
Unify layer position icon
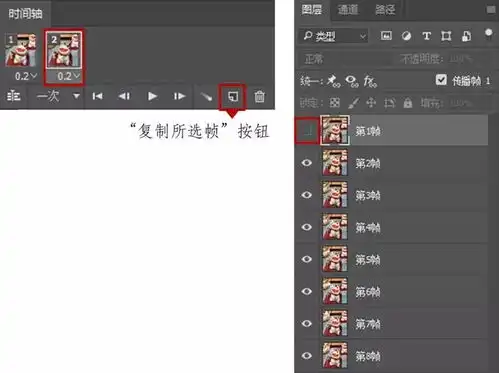(333, 81)
